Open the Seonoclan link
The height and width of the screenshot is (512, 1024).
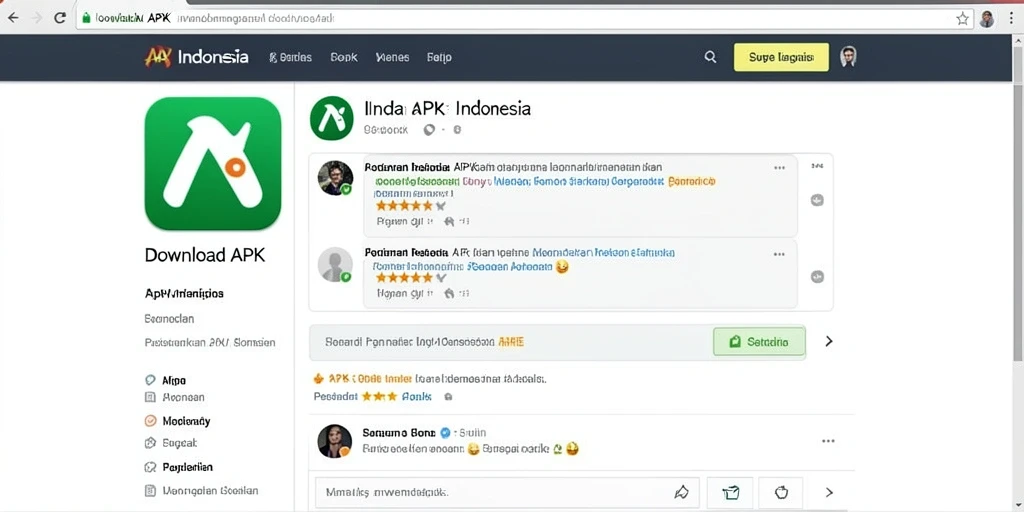tap(169, 319)
